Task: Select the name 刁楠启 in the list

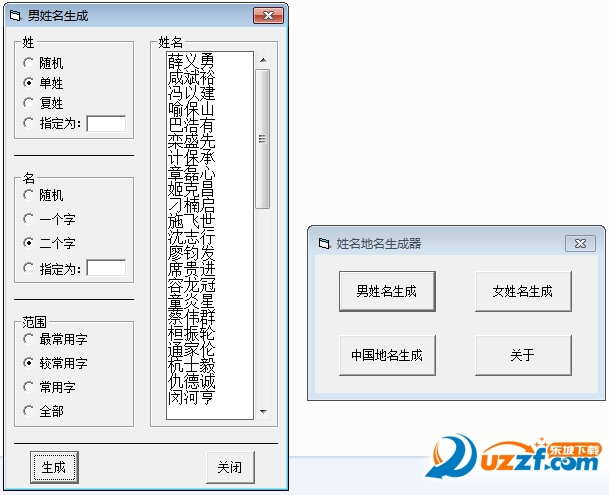Action: click(x=191, y=205)
